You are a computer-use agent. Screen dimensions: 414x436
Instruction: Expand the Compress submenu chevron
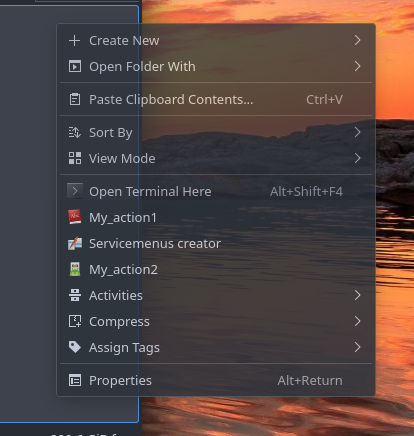357,321
